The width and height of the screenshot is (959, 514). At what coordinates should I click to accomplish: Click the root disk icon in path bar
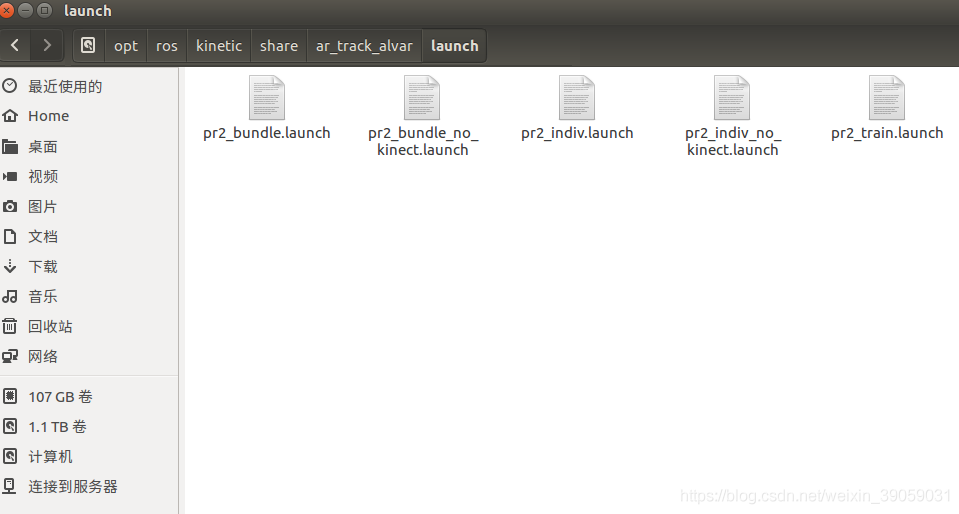pyautogui.click(x=88, y=46)
